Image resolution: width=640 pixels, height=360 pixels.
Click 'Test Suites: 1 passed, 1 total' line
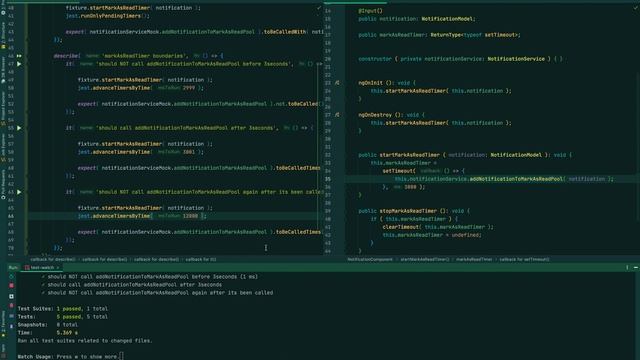pyautogui.click(x=63, y=309)
